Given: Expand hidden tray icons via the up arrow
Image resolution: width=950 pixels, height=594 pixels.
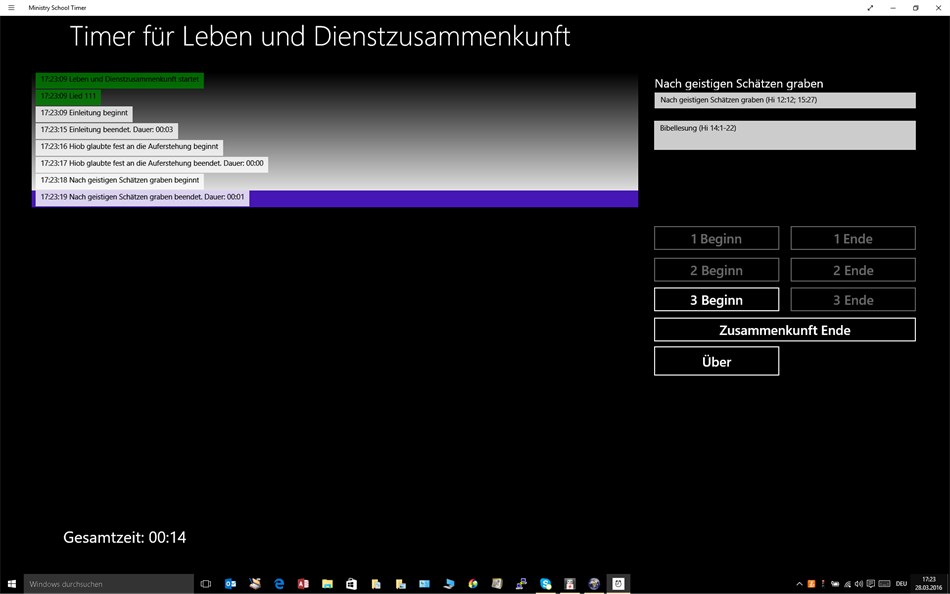Looking at the screenshot, I should 798,583.
